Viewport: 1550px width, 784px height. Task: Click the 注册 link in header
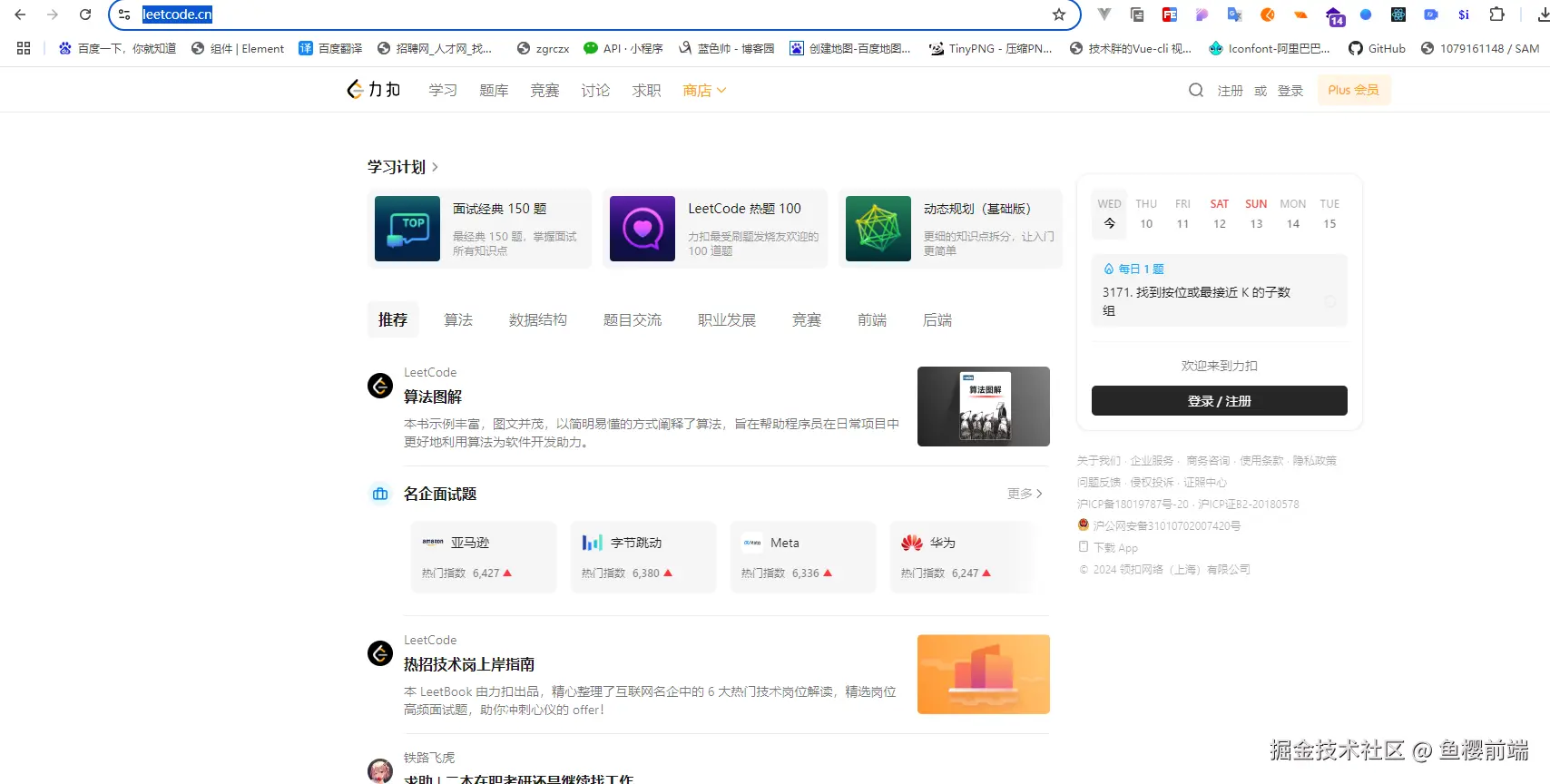1230,91
